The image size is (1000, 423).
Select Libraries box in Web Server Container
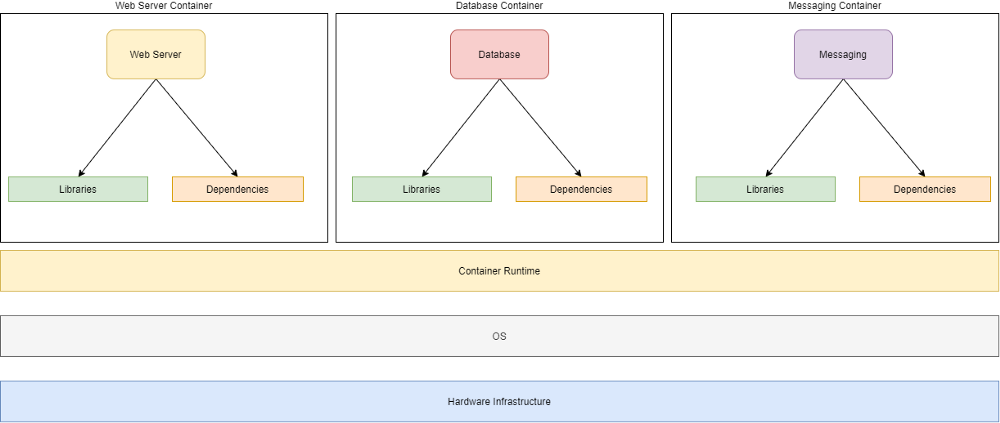[x=78, y=189]
